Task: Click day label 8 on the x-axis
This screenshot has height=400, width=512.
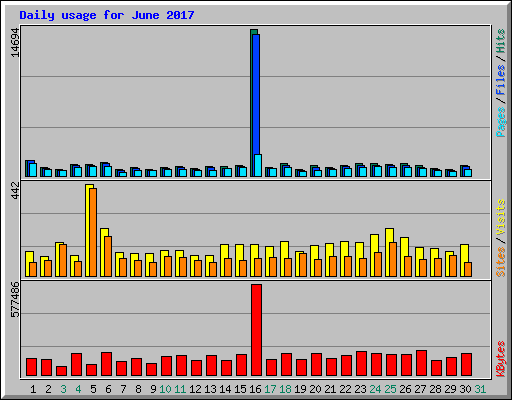Action: pyautogui.click(x=138, y=389)
